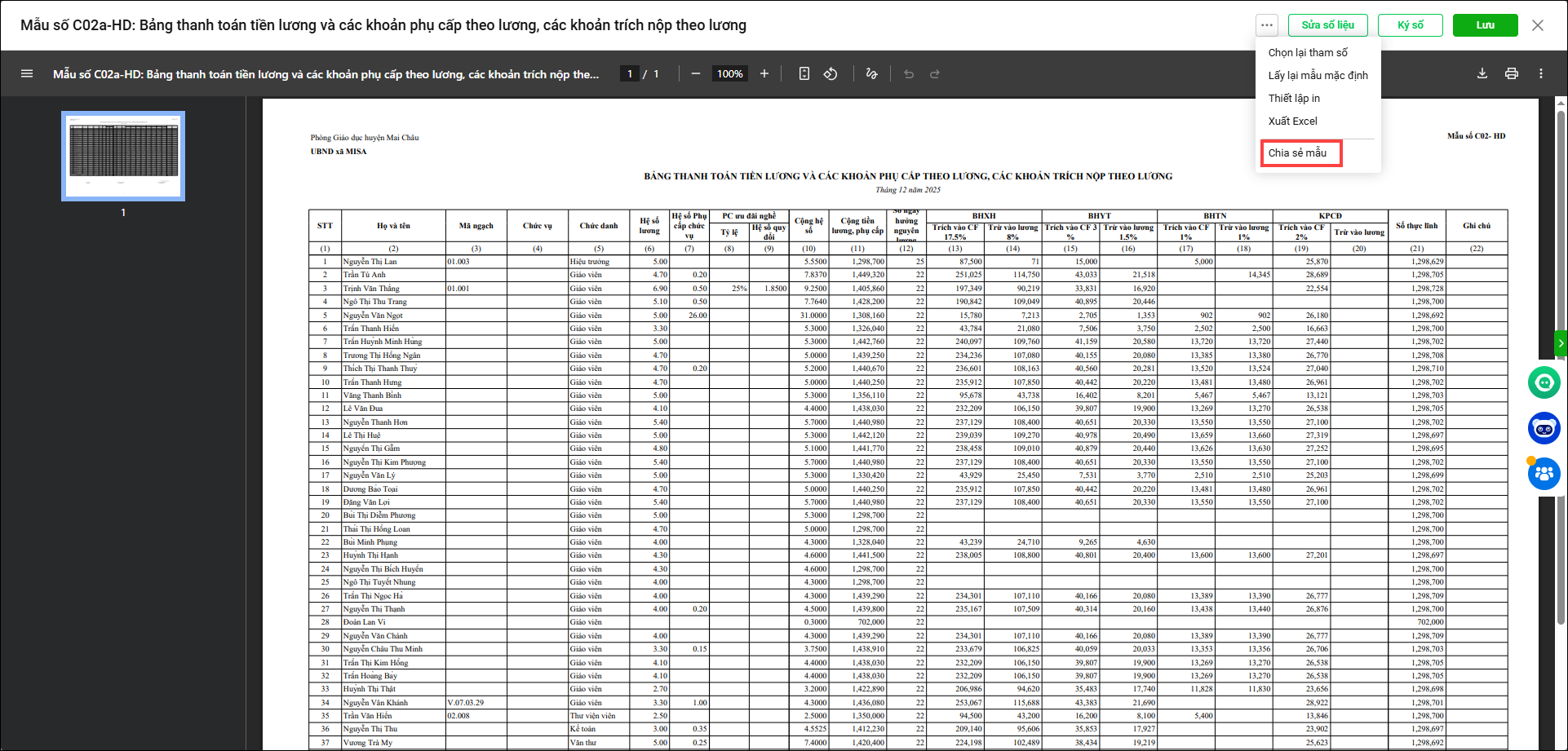Viewport: 1568px width, 751px height.
Task: Rotate the document counterclockwise
Action: coord(831,73)
